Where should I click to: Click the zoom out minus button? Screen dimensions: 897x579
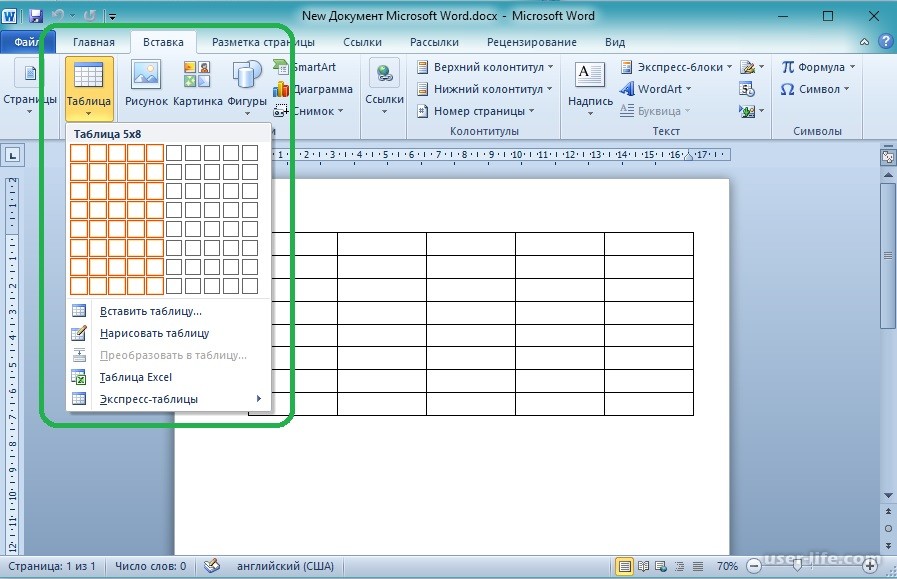pyautogui.click(x=754, y=566)
